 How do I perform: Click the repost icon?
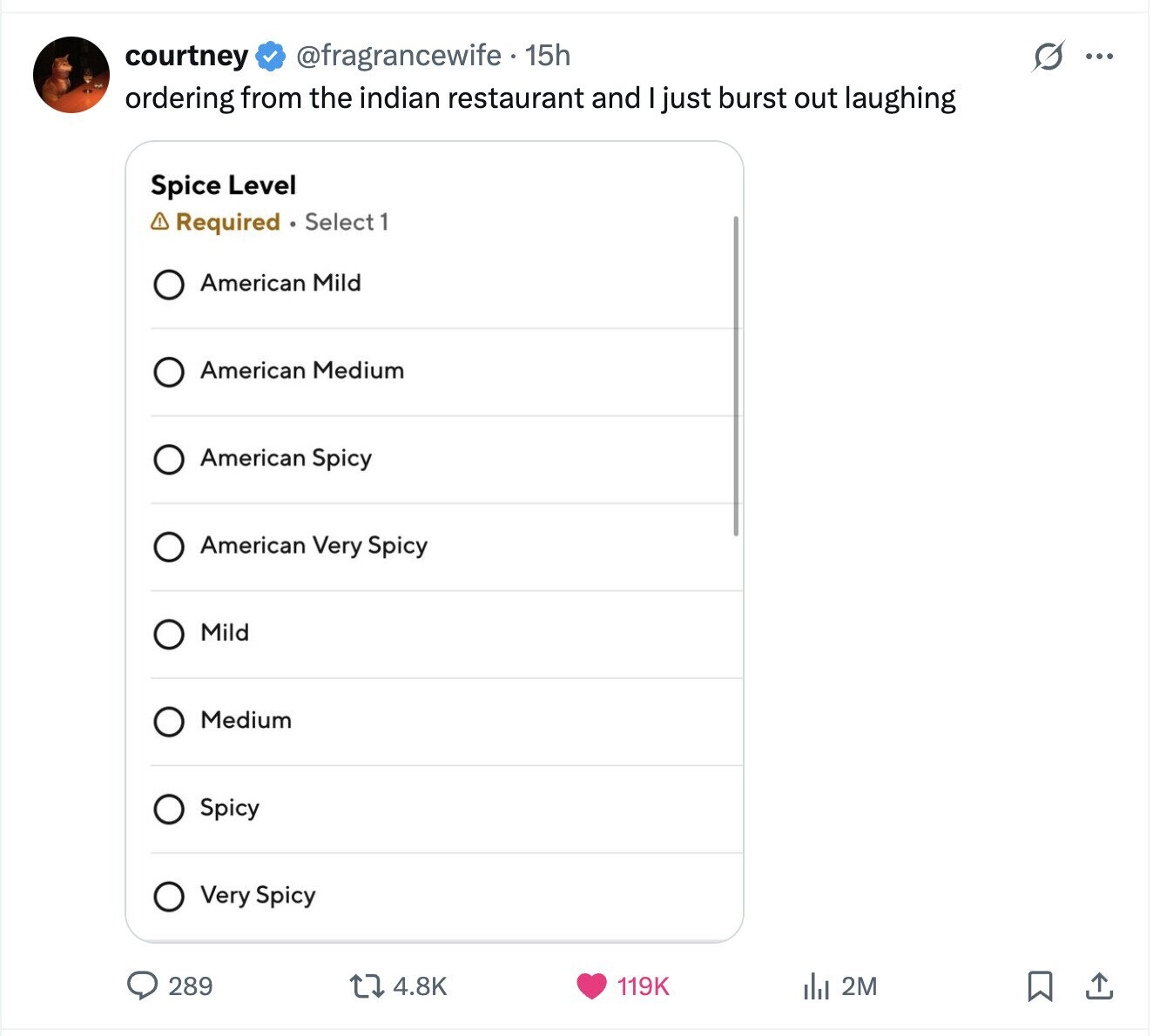363,986
